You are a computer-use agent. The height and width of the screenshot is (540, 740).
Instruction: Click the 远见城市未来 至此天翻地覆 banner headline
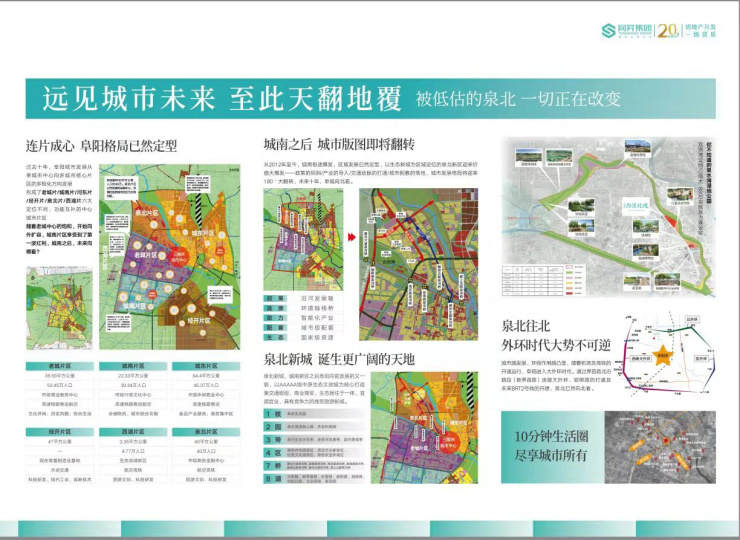(x=222, y=99)
